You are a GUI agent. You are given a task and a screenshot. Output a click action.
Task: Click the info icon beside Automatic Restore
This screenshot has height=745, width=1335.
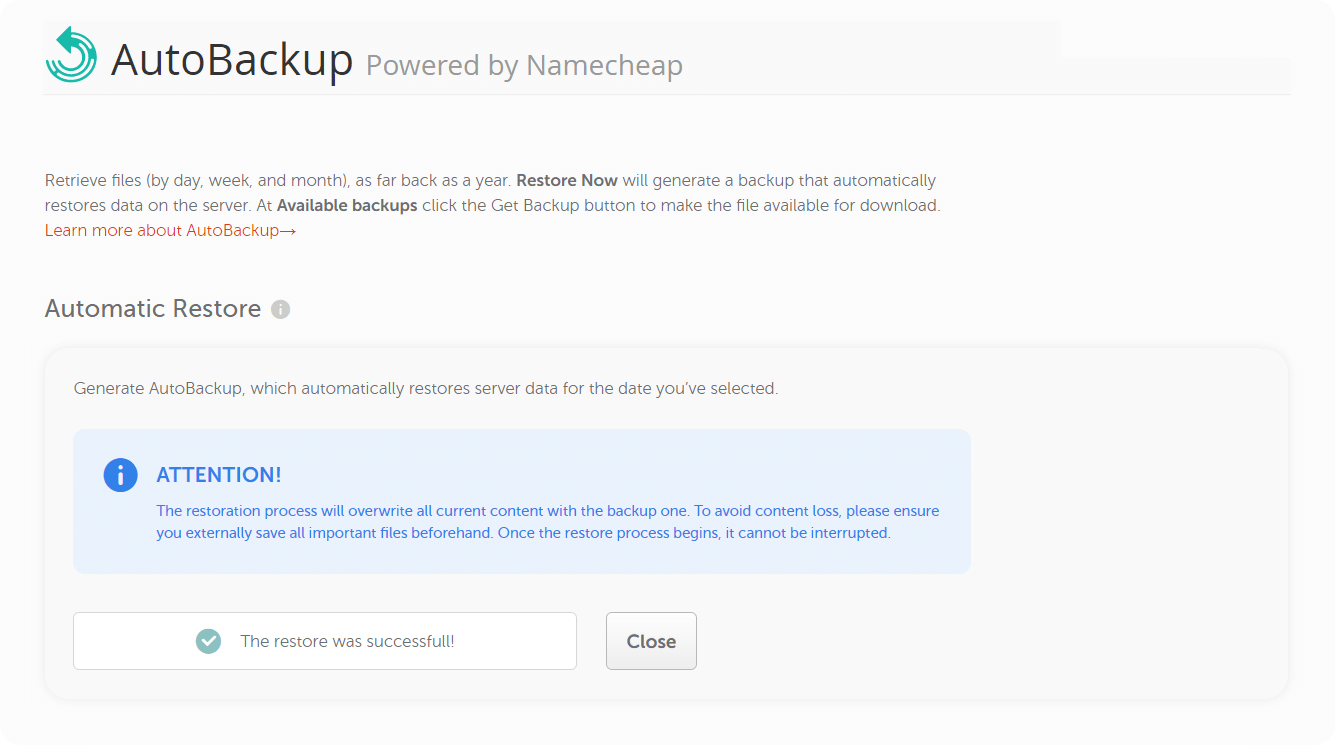tap(280, 310)
